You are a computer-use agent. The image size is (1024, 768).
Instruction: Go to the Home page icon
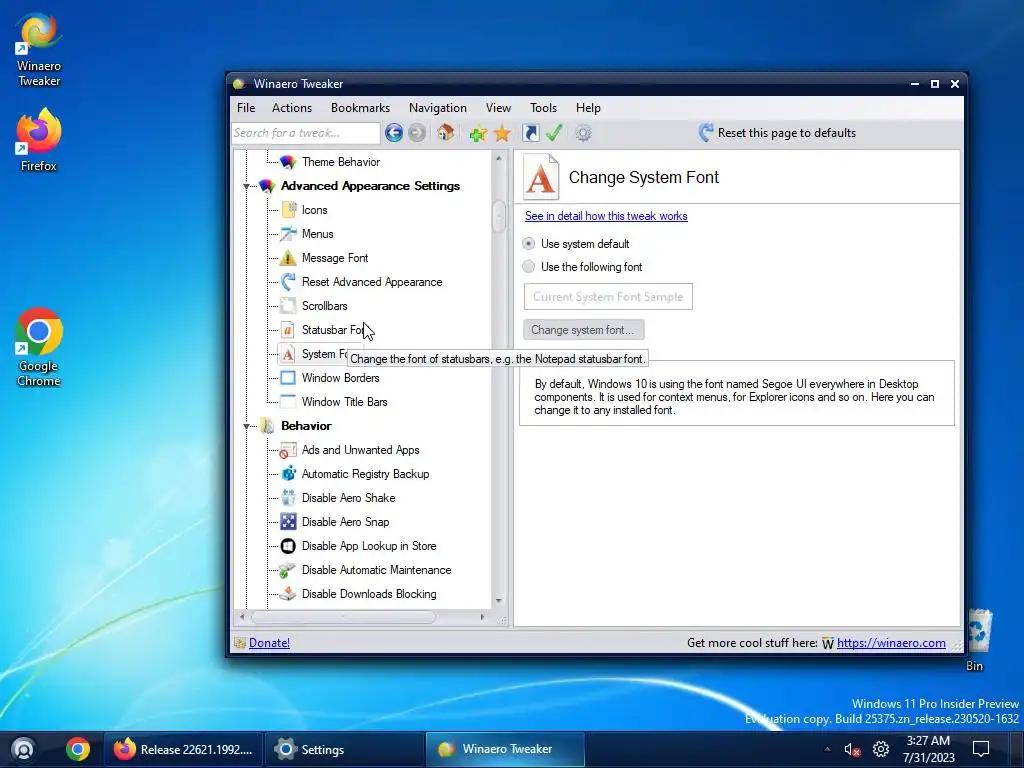[446, 133]
